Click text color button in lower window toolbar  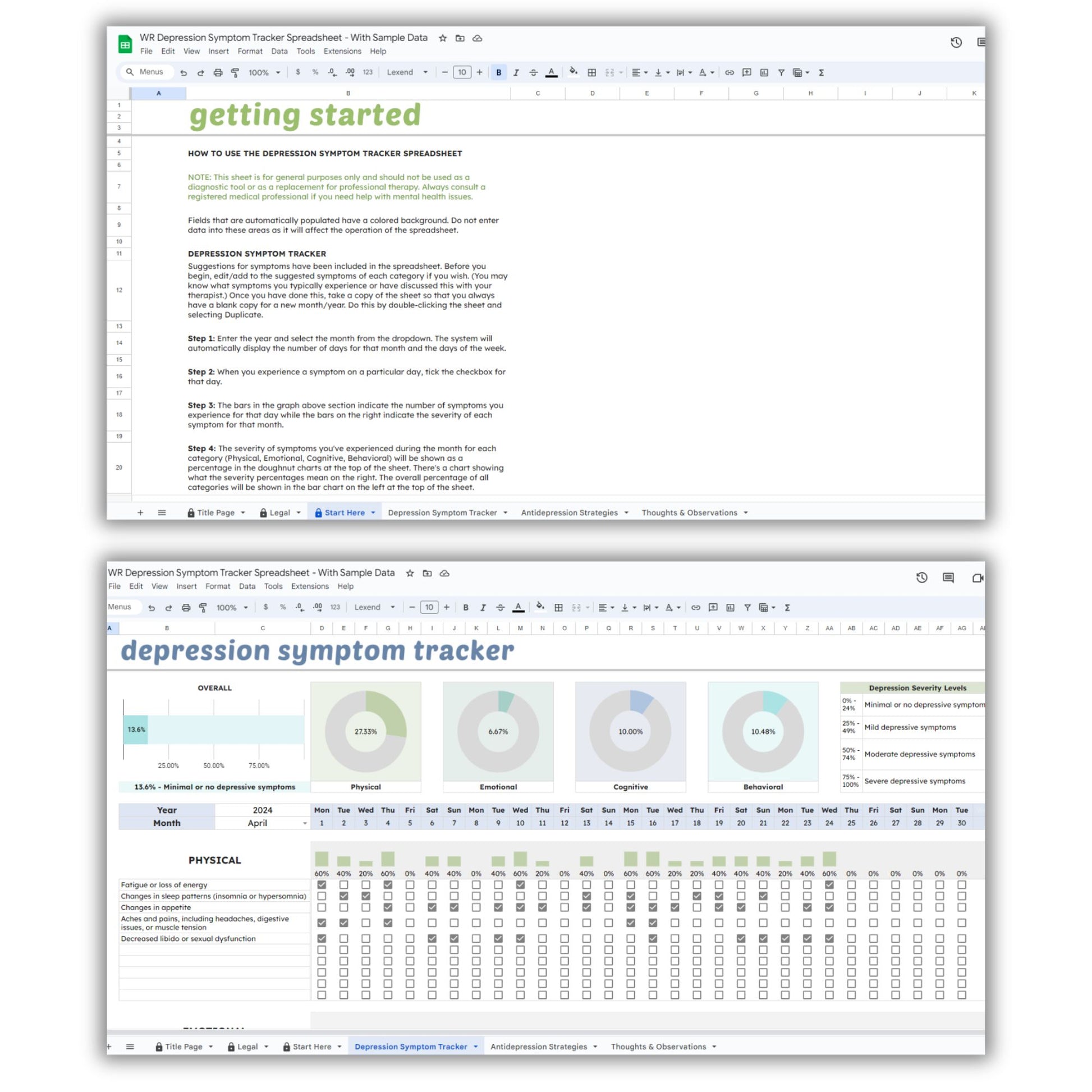click(518, 608)
